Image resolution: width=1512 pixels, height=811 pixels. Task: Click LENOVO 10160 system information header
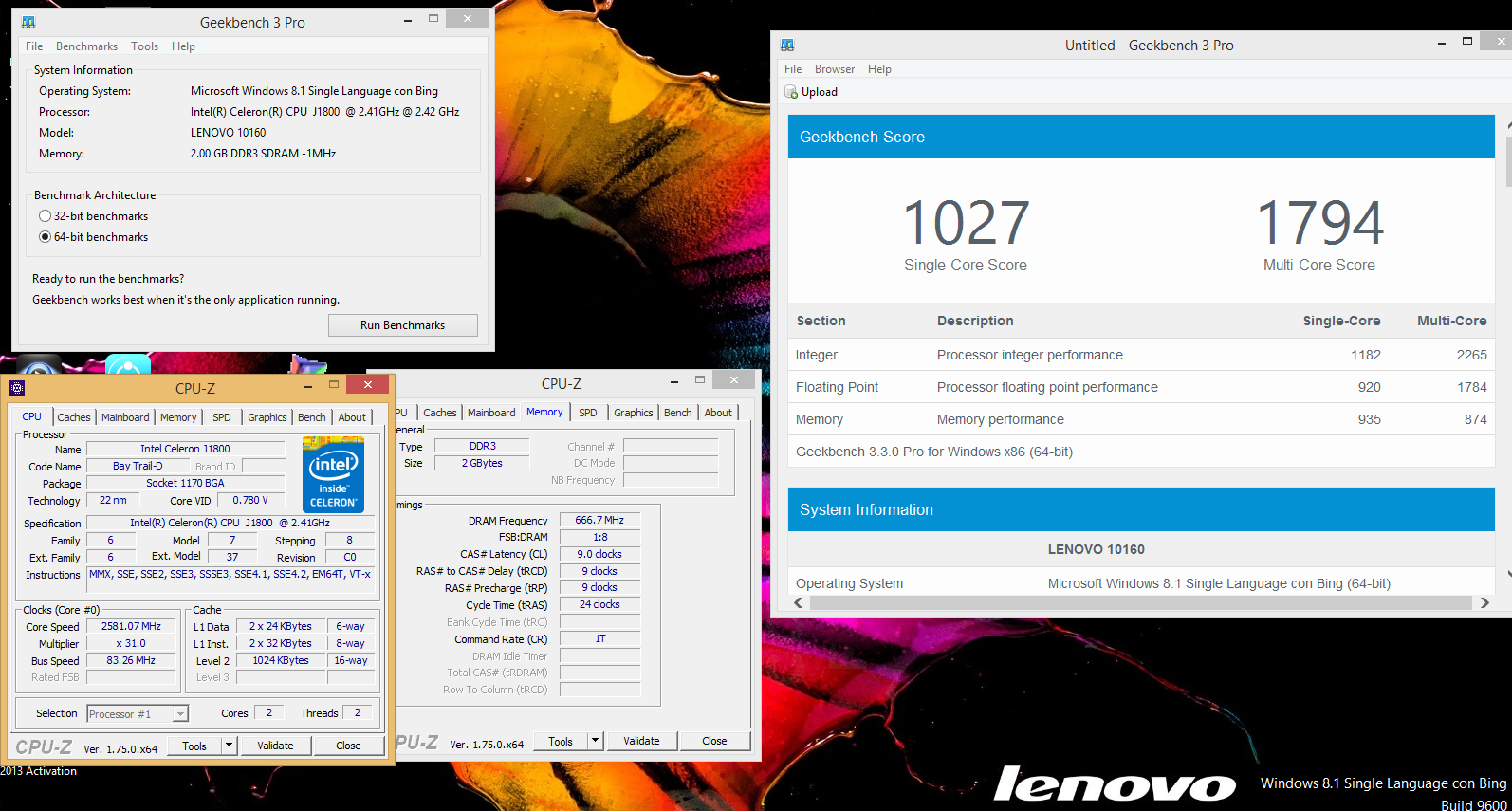(x=1097, y=549)
